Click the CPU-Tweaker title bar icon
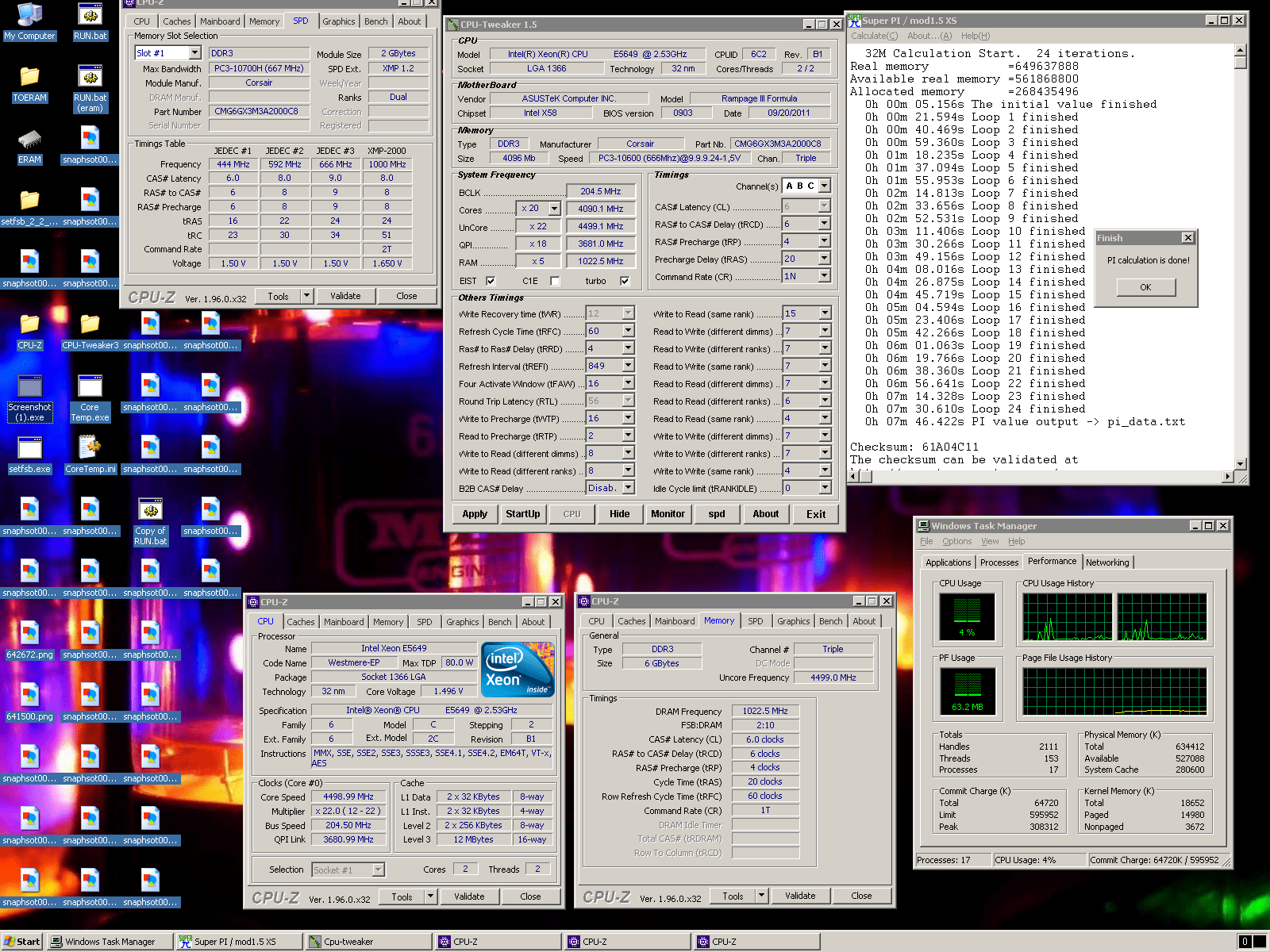 tap(452, 25)
